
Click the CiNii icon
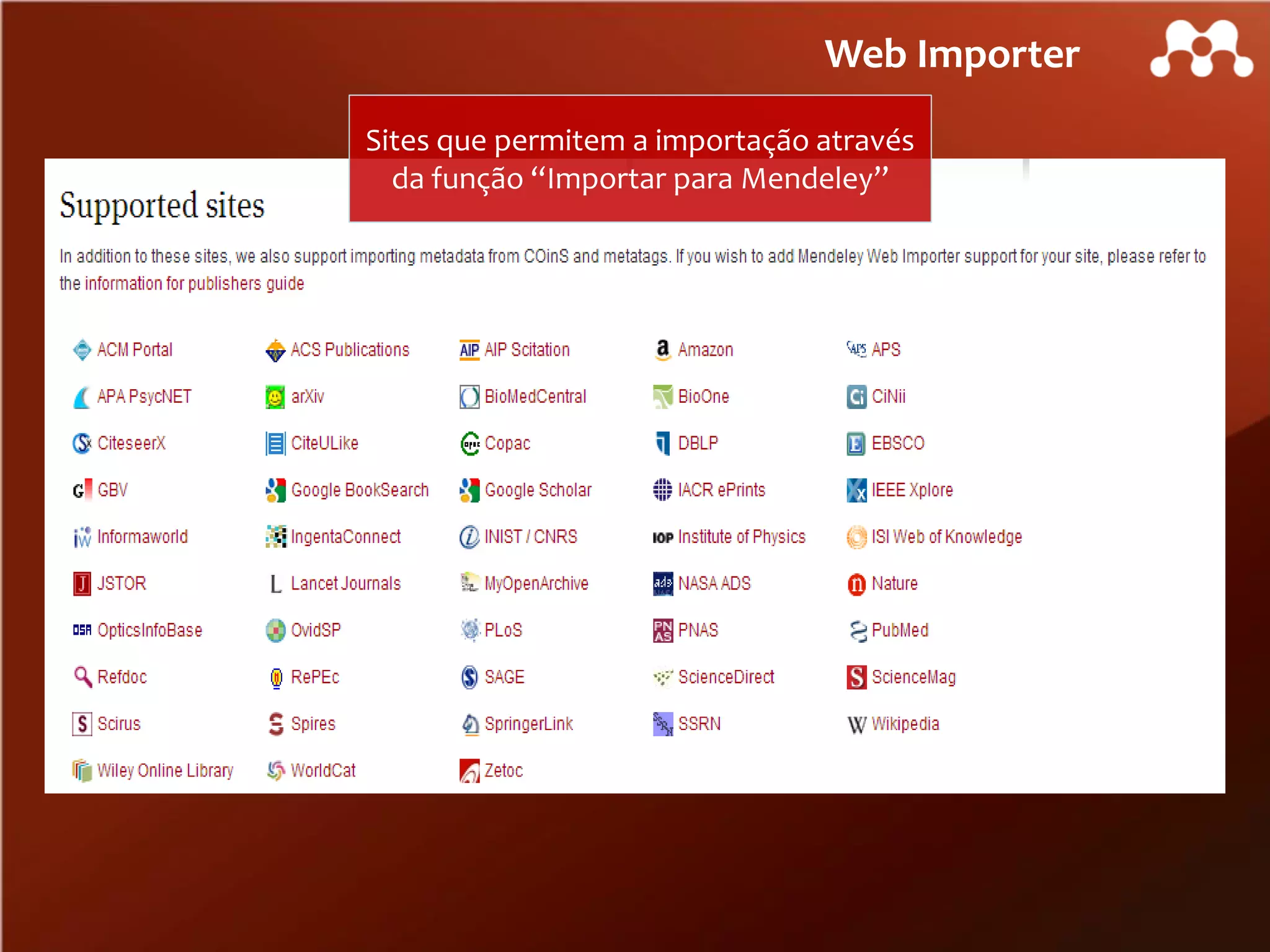tap(856, 397)
